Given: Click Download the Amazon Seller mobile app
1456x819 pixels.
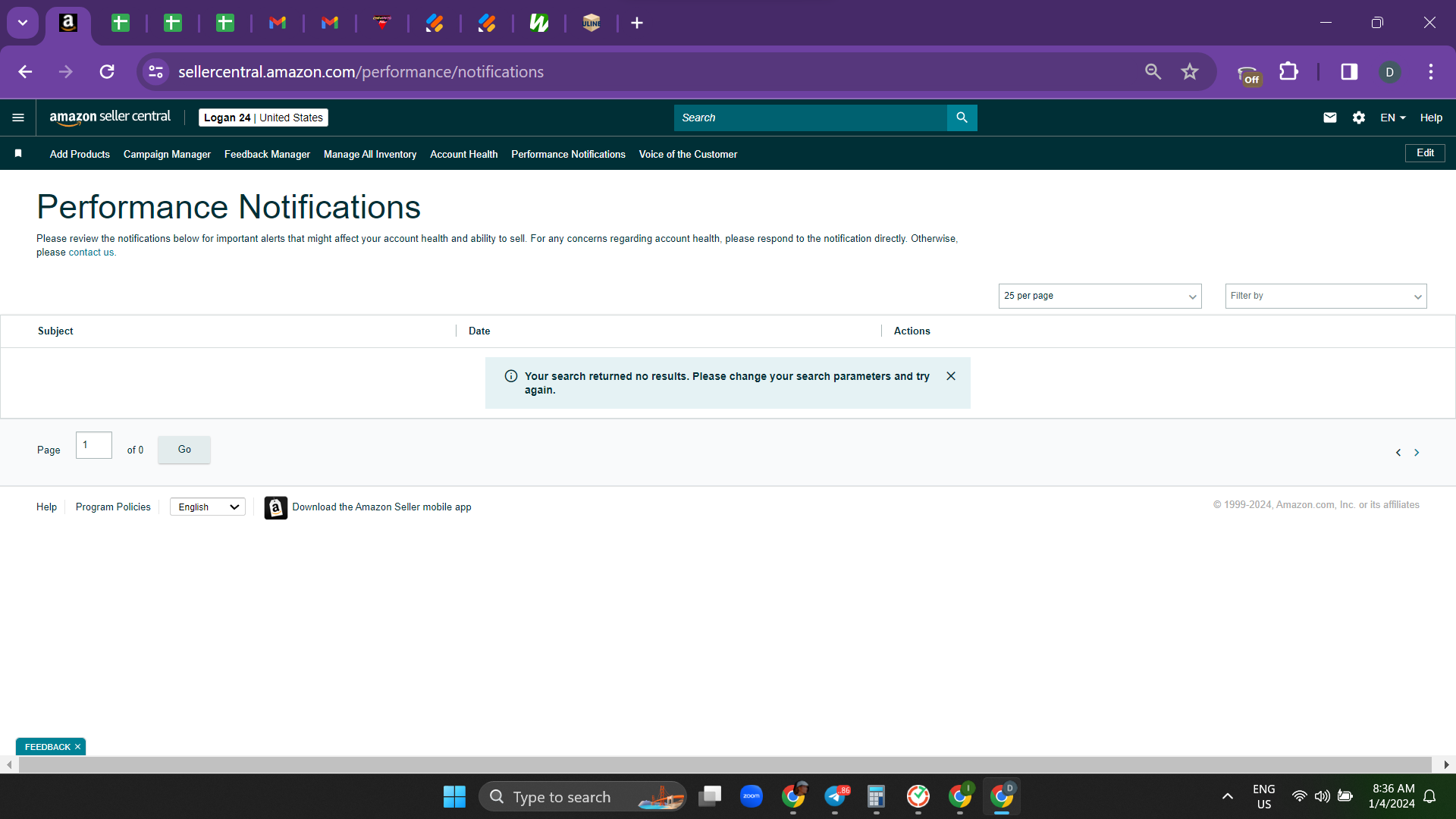Looking at the screenshot, I should pyautogui.click(x=381, y=507).
